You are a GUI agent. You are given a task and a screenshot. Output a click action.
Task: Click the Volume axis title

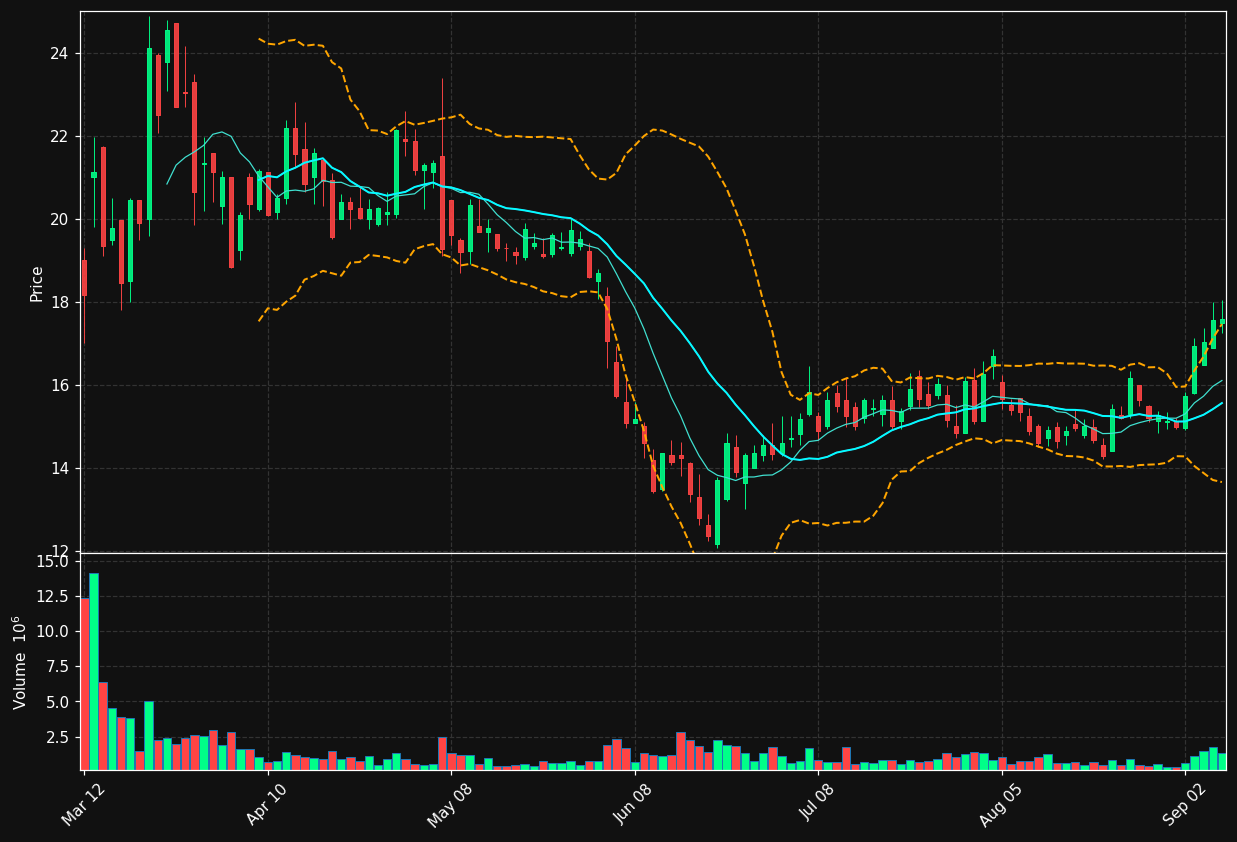coord(20,662)
